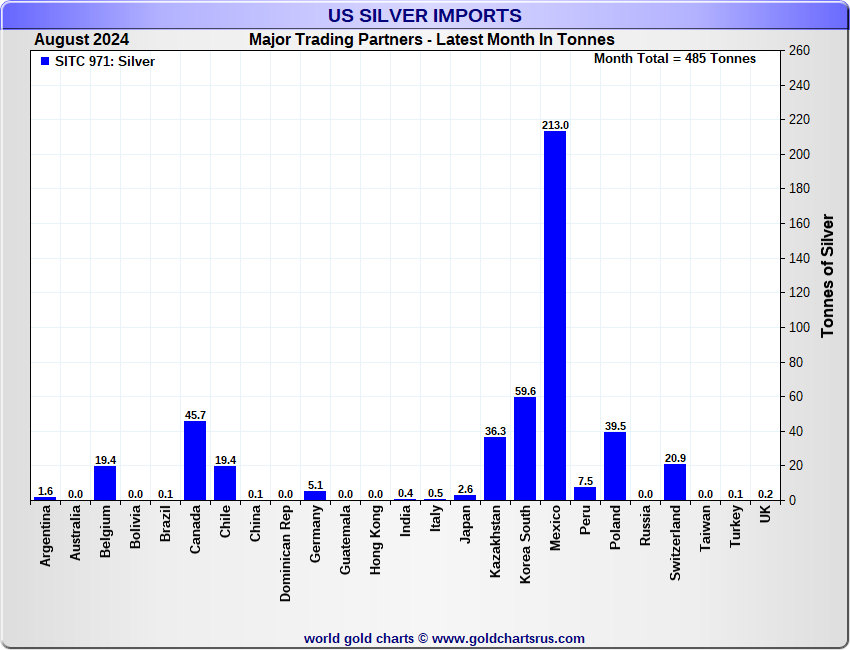Click the US SILVER IMPORTS title bar
The width and height of the screenshot is (850, 650).
tap(424, 16)
